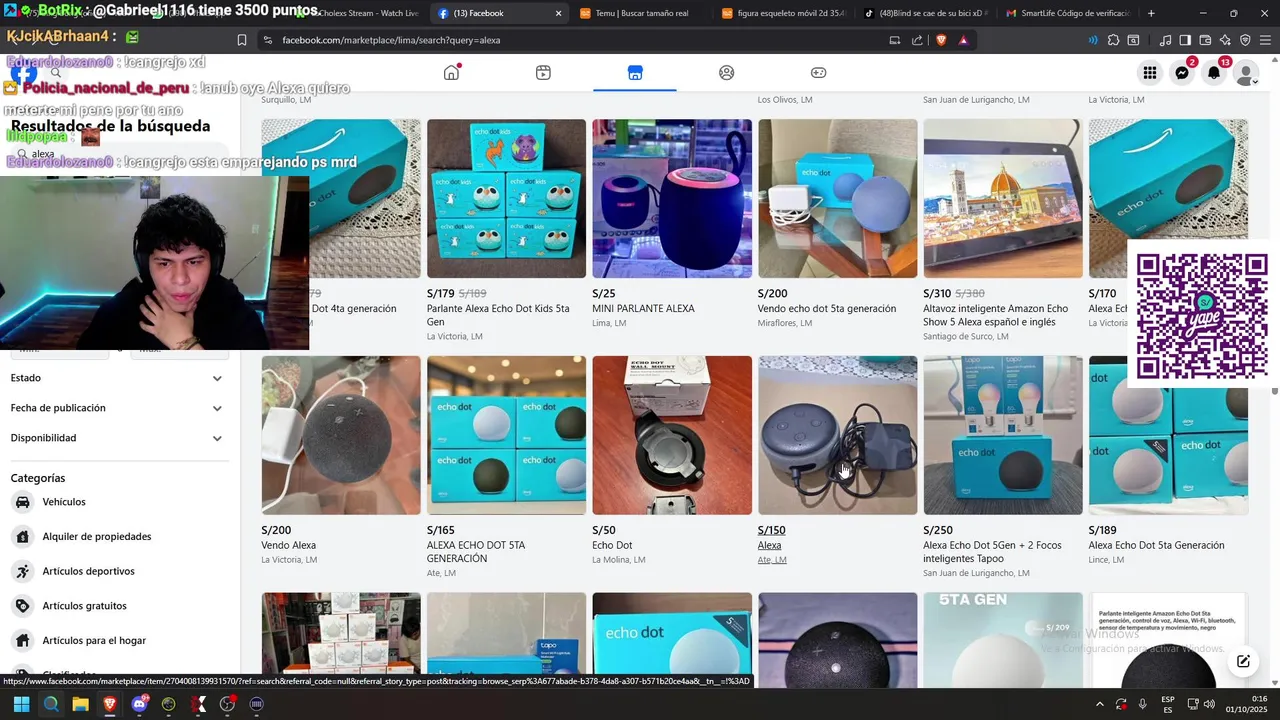Show hidden system tray icons

point(1099,704)
